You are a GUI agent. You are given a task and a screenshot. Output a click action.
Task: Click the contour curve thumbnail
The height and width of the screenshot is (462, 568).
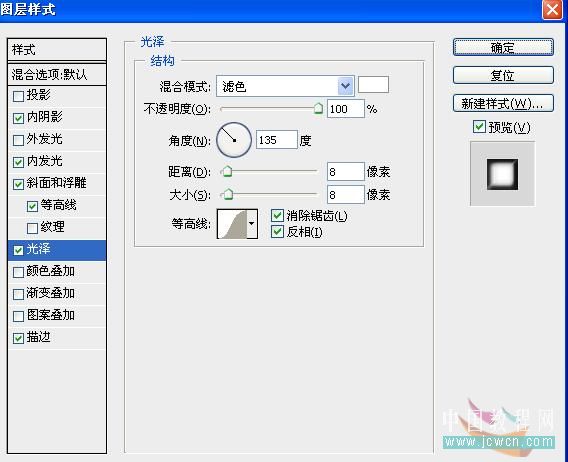point(232,224)
